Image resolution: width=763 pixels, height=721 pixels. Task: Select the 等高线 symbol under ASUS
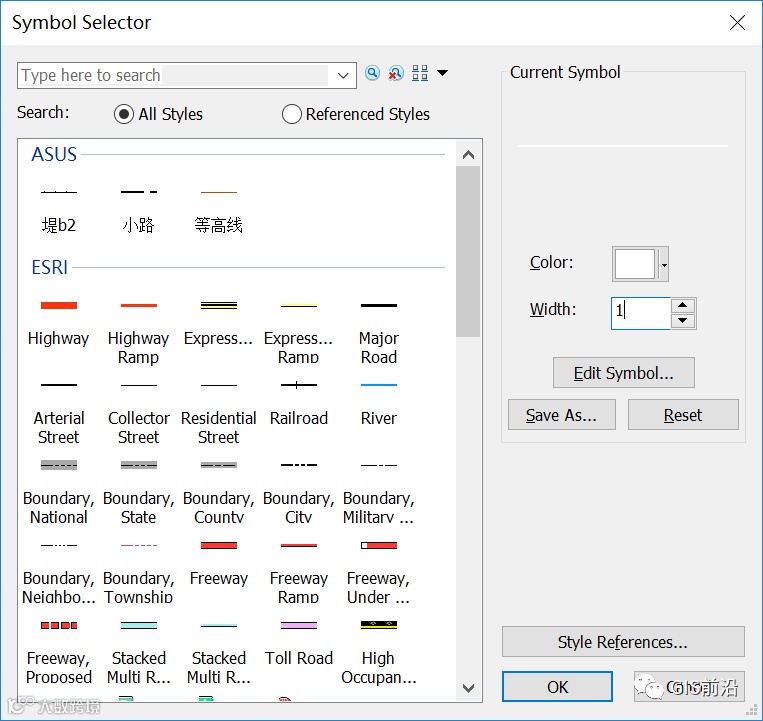pyautogui.click(x=218, y=209)
